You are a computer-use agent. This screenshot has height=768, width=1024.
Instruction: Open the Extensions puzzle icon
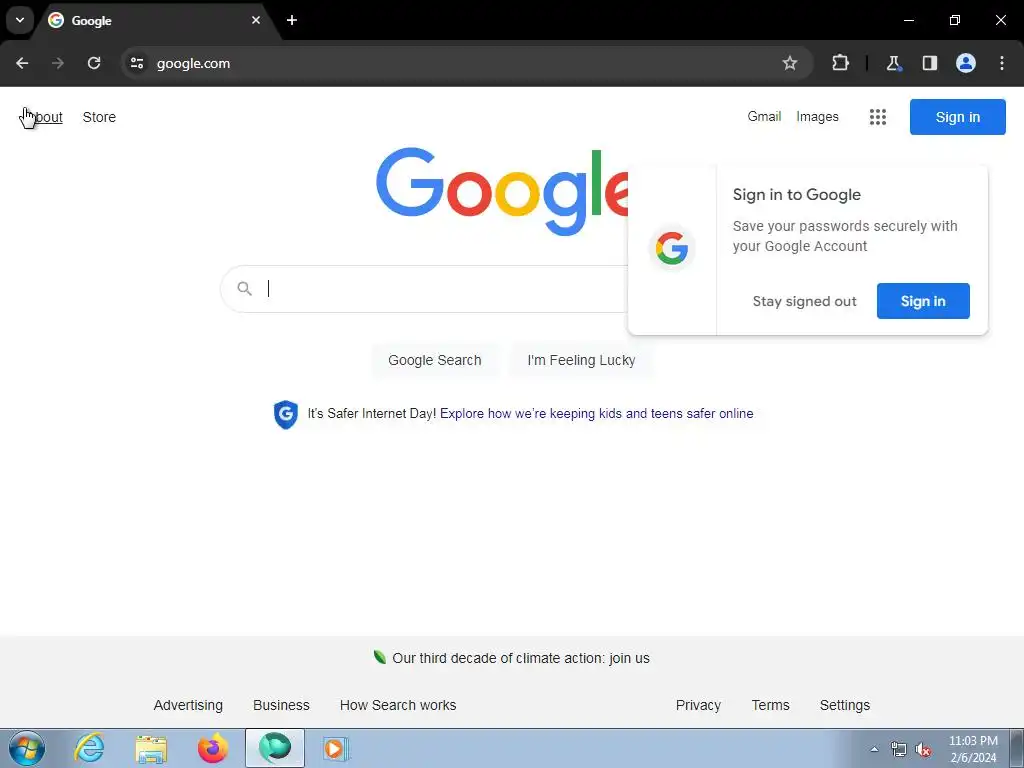[840, 63]
